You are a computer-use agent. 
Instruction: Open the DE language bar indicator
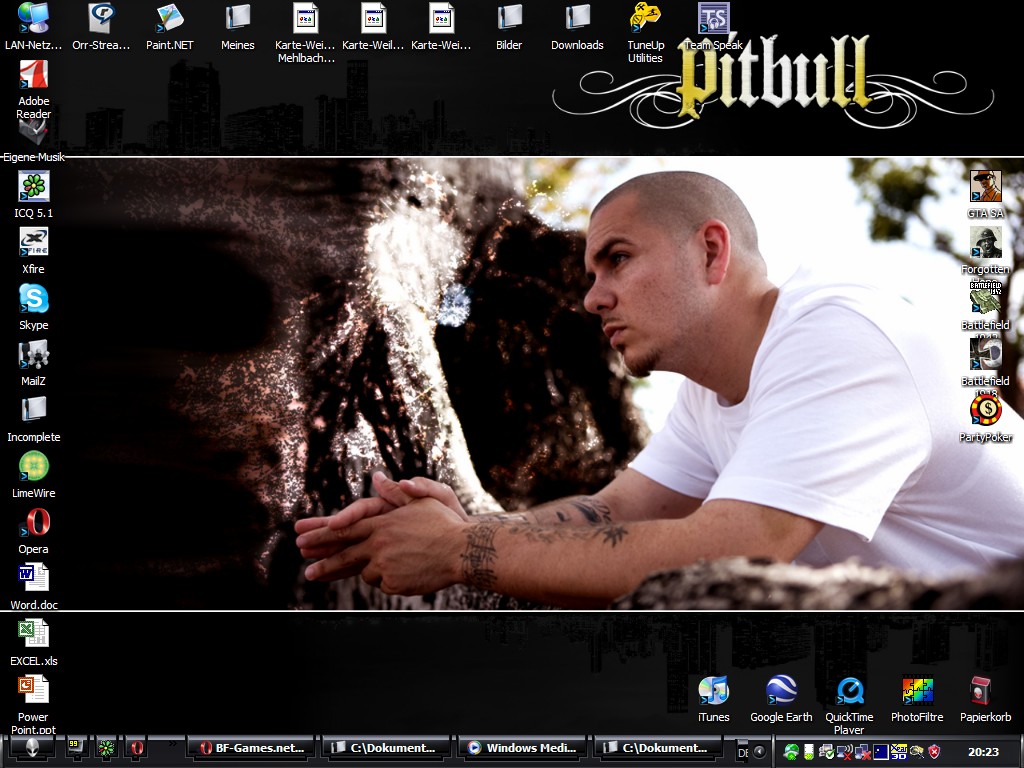point(743,752)
